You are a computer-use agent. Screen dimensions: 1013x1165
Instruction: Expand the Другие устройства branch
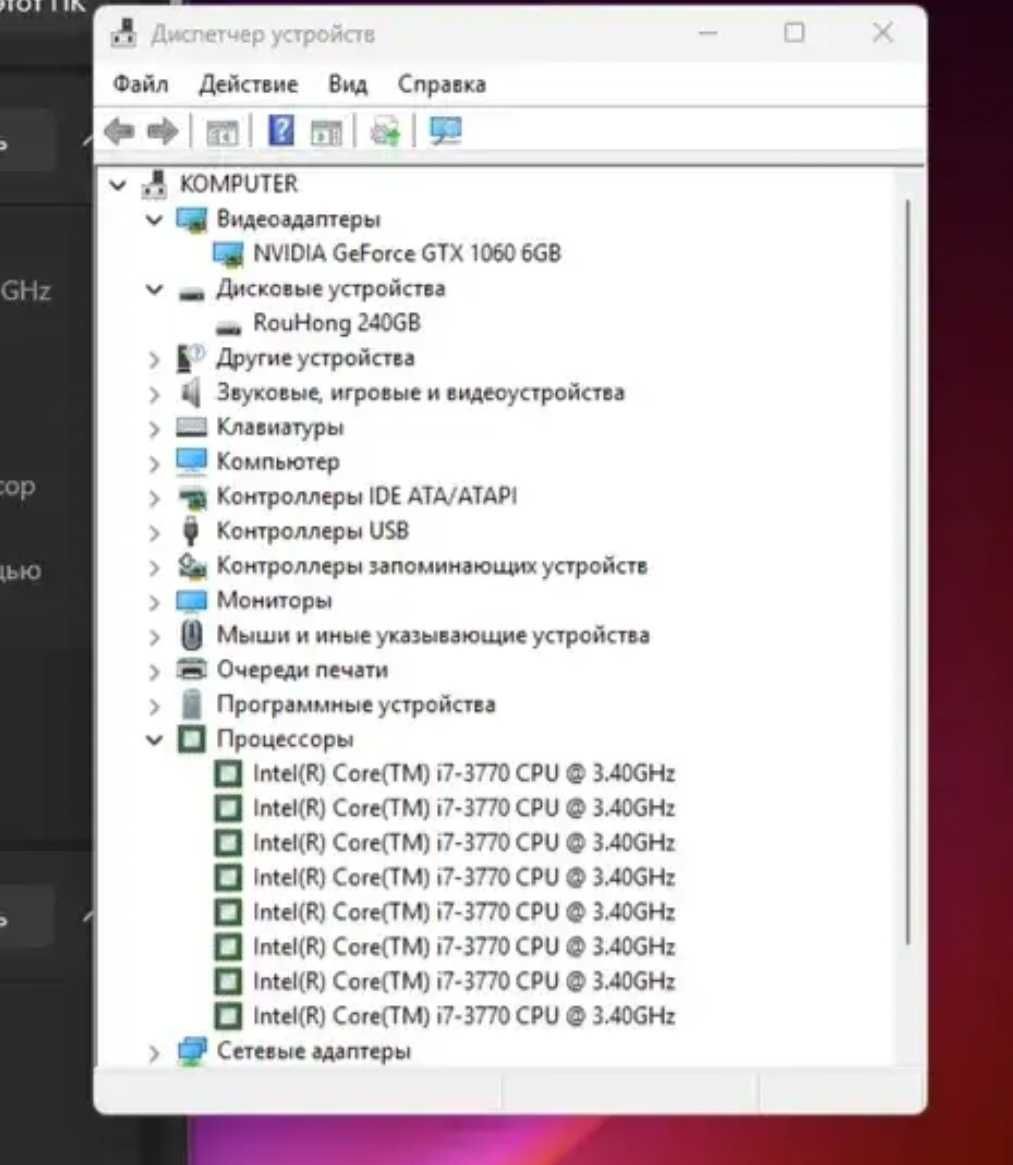pos(154,360)
